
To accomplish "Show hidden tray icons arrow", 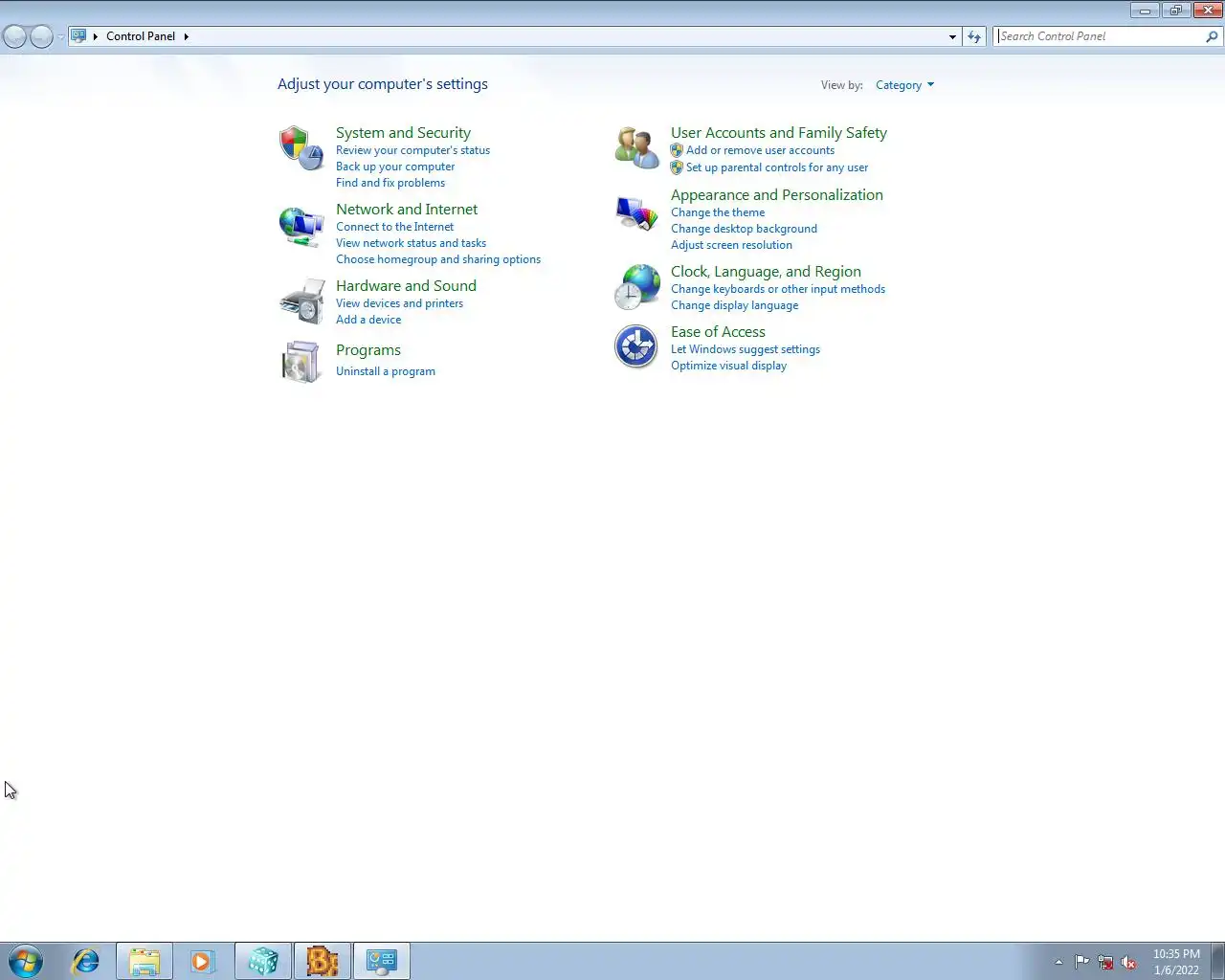I will [1058, 962].
